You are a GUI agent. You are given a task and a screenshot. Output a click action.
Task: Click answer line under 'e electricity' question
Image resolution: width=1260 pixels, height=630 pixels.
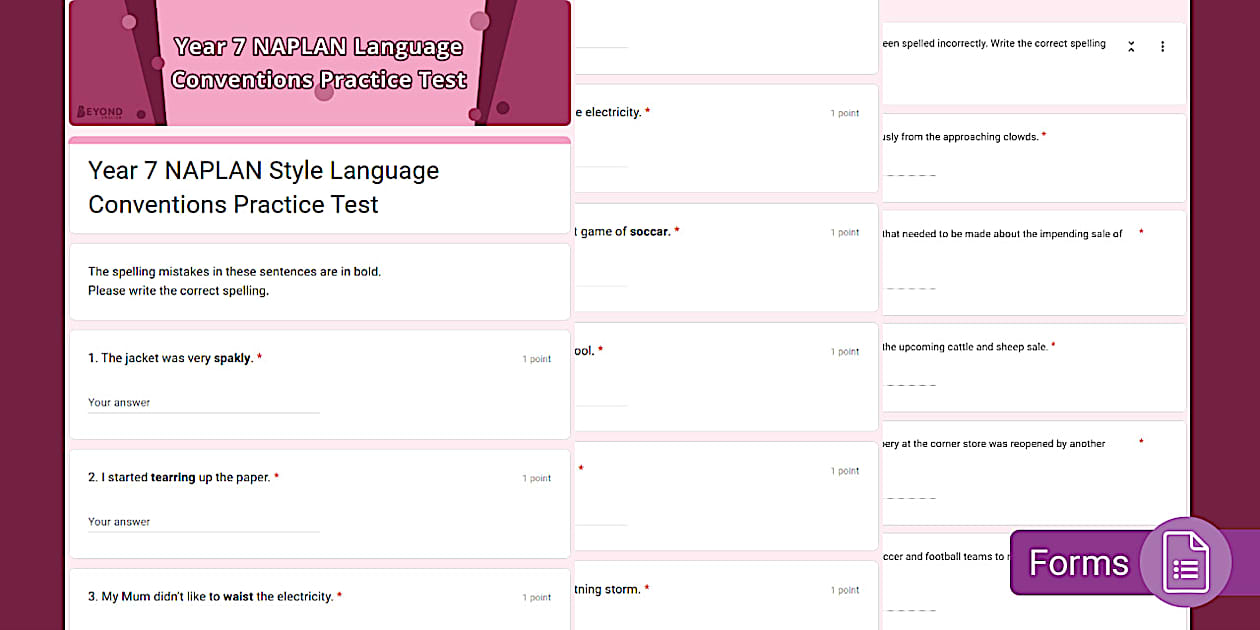[x=601, y=166]
